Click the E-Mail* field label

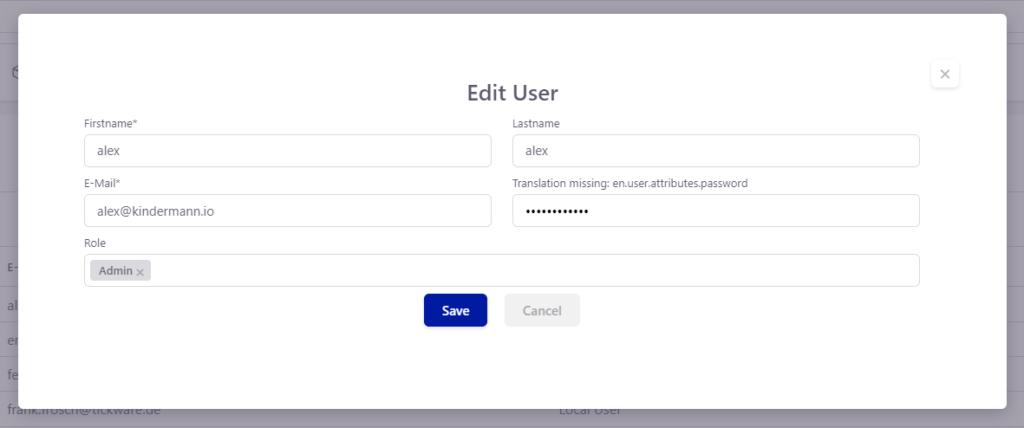point(102,183)
